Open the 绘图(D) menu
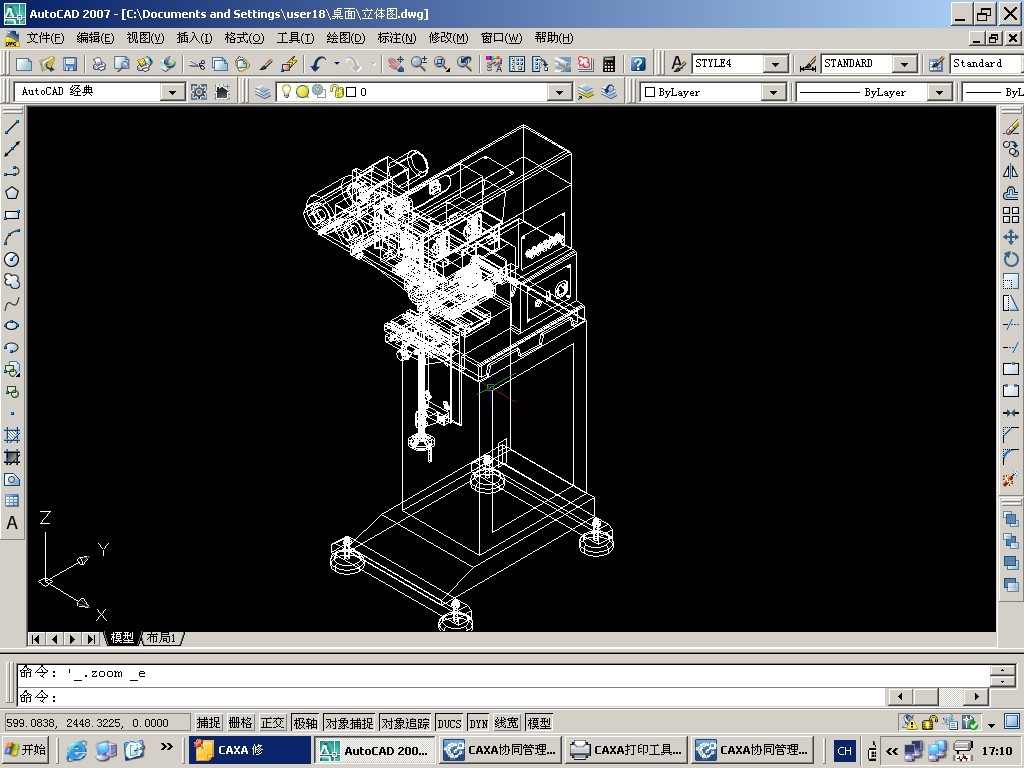Image resolution: width=1024 pixels, height=768 pixels. coord(345,38)
